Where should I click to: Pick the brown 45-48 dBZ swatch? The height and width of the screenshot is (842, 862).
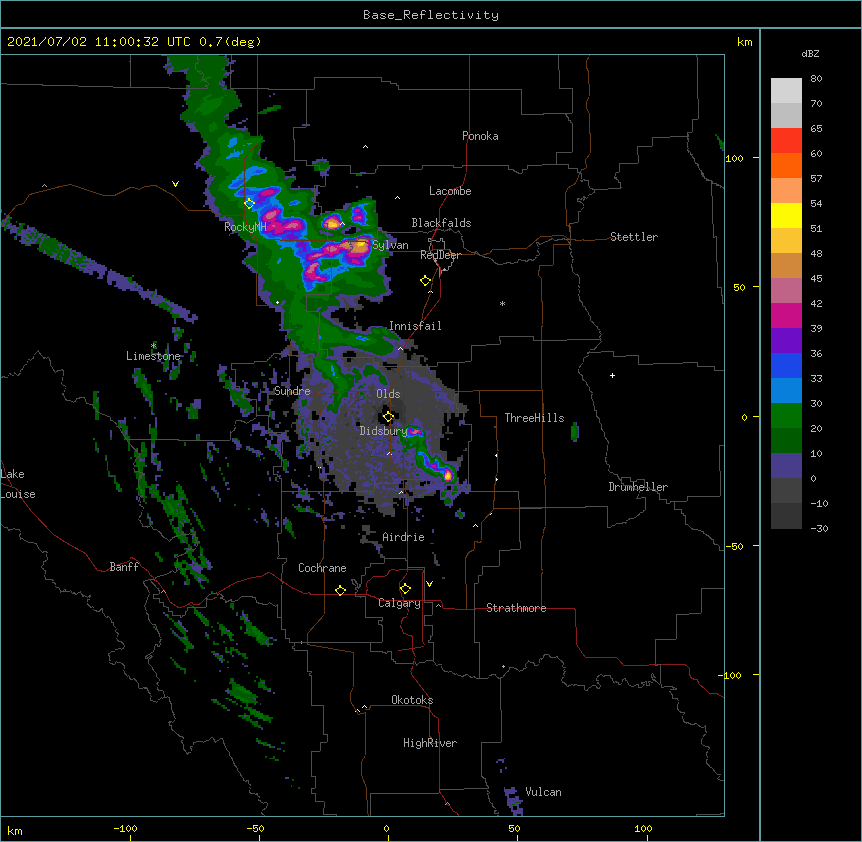(x=786, y=265)
